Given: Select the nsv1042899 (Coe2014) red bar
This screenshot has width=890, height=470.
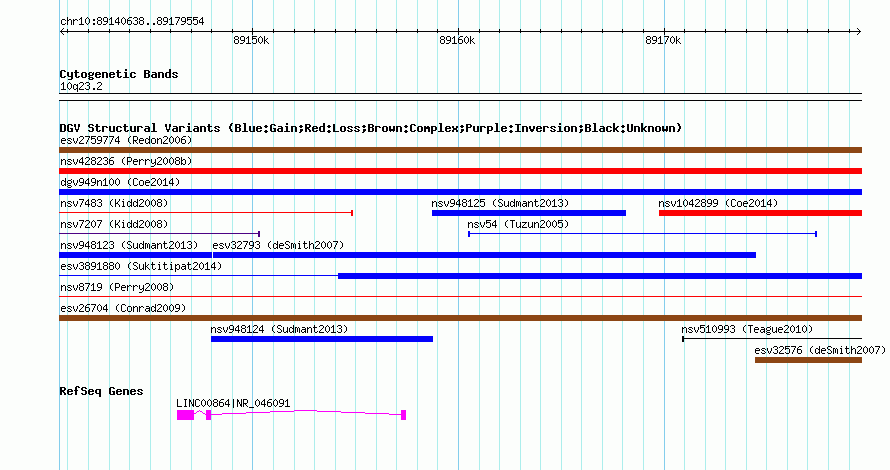Looking at the screenshot, I should (761, 213).
